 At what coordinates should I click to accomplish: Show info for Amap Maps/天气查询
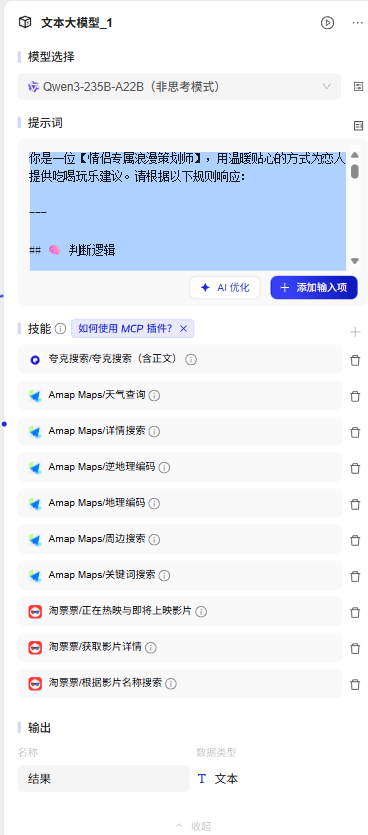pyautogui.click(x=154, y=395)
